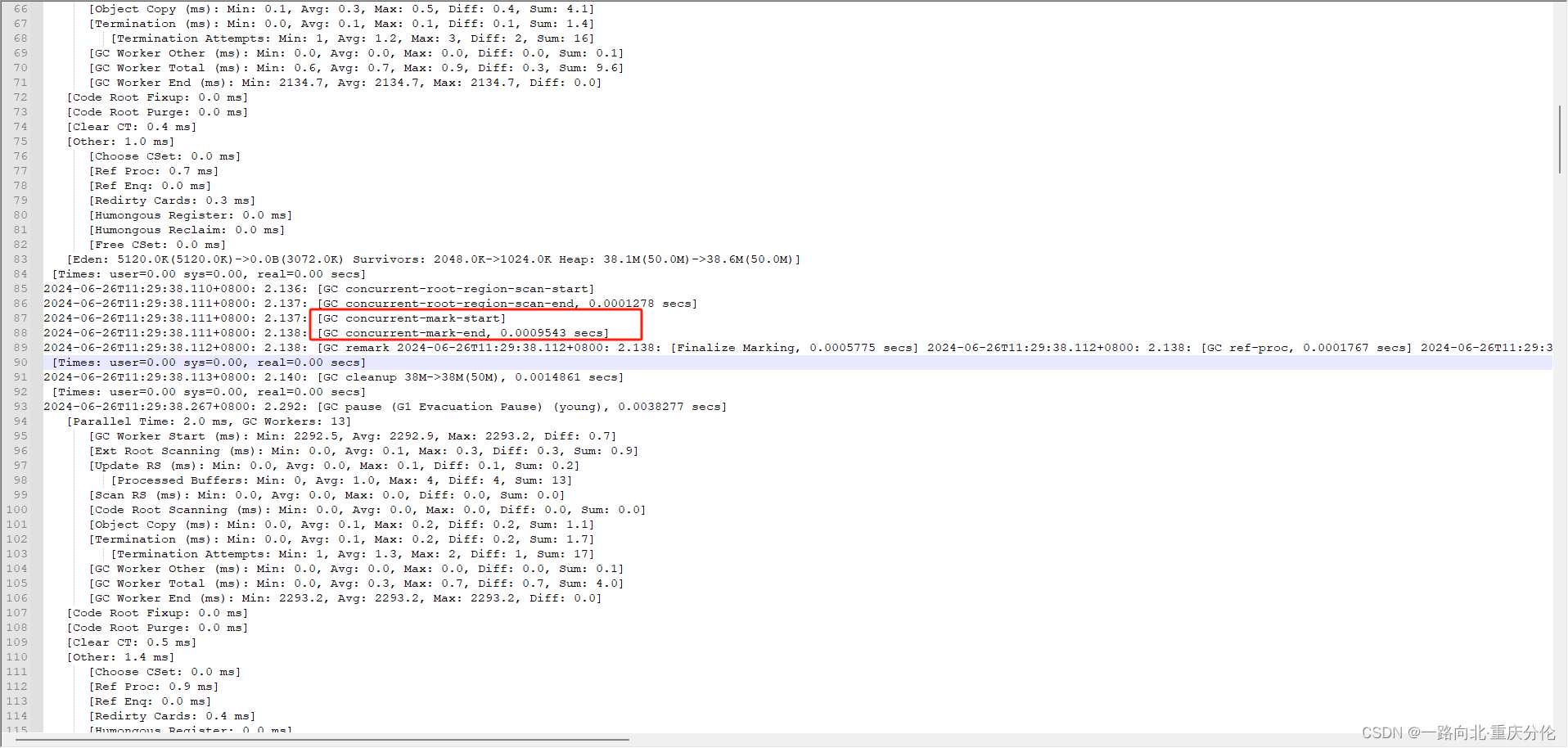Click the concurrent-root-region-scan-start log line
The image size is (1568, 748).
pos(319,289)
